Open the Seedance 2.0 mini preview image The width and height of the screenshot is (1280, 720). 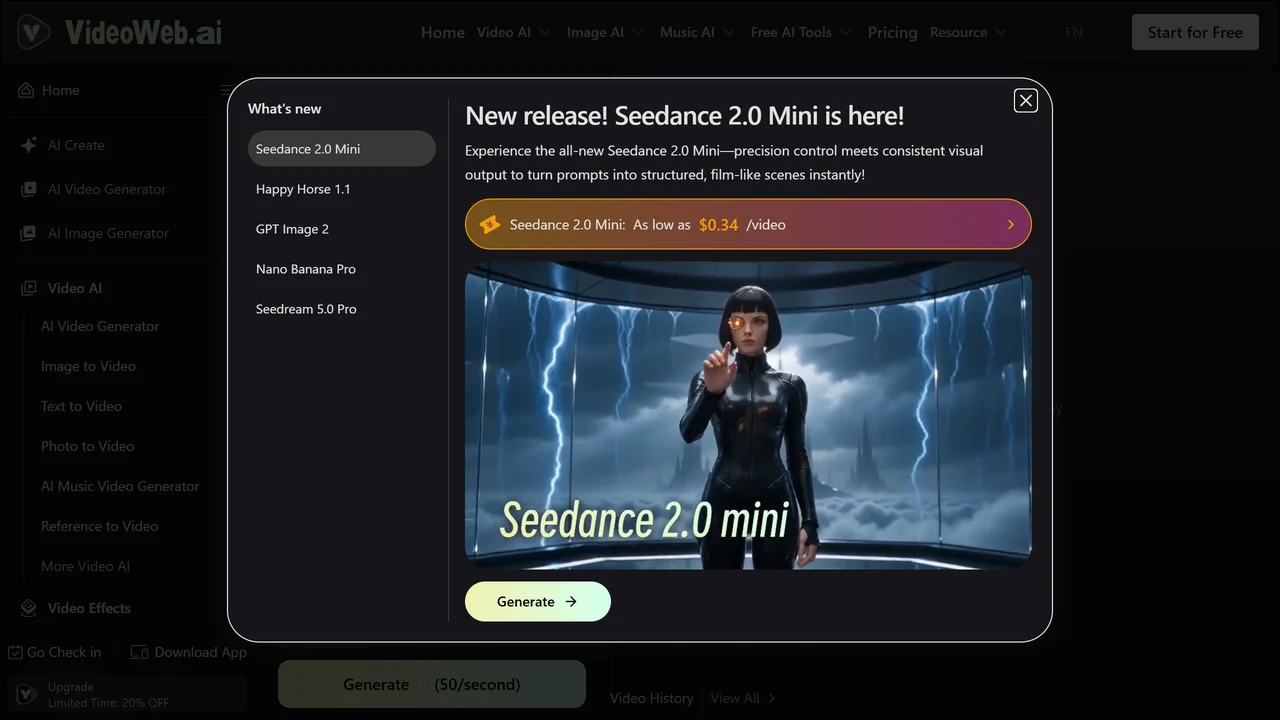[748, 416]
